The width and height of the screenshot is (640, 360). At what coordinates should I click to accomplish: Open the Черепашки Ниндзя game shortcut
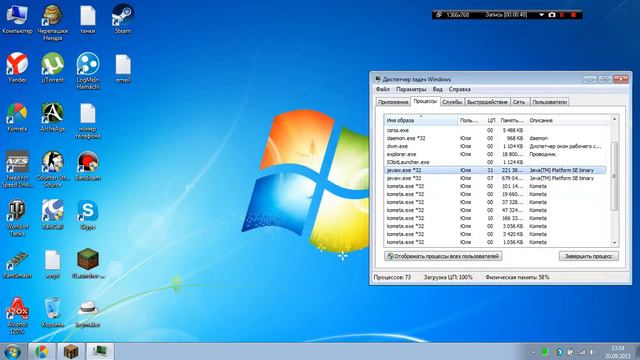coord(52,22)
